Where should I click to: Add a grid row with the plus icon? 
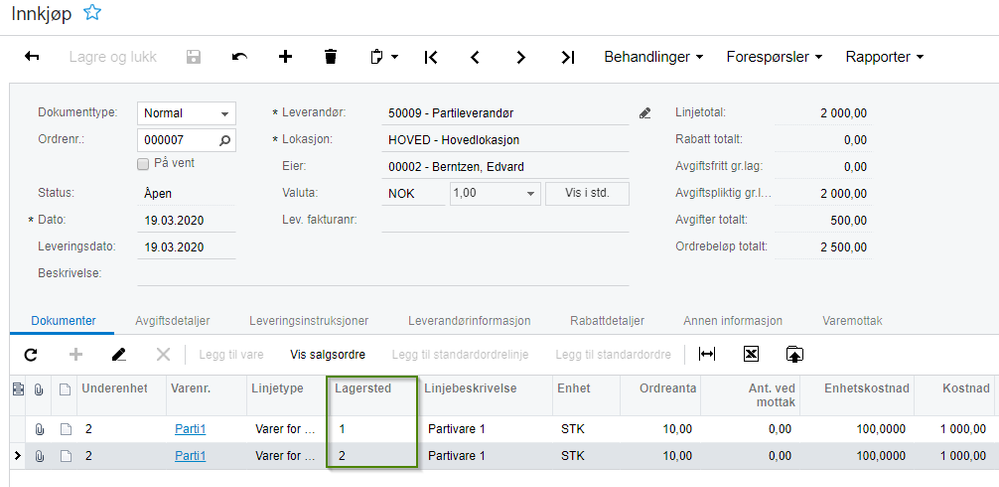[x=76, y=354]
